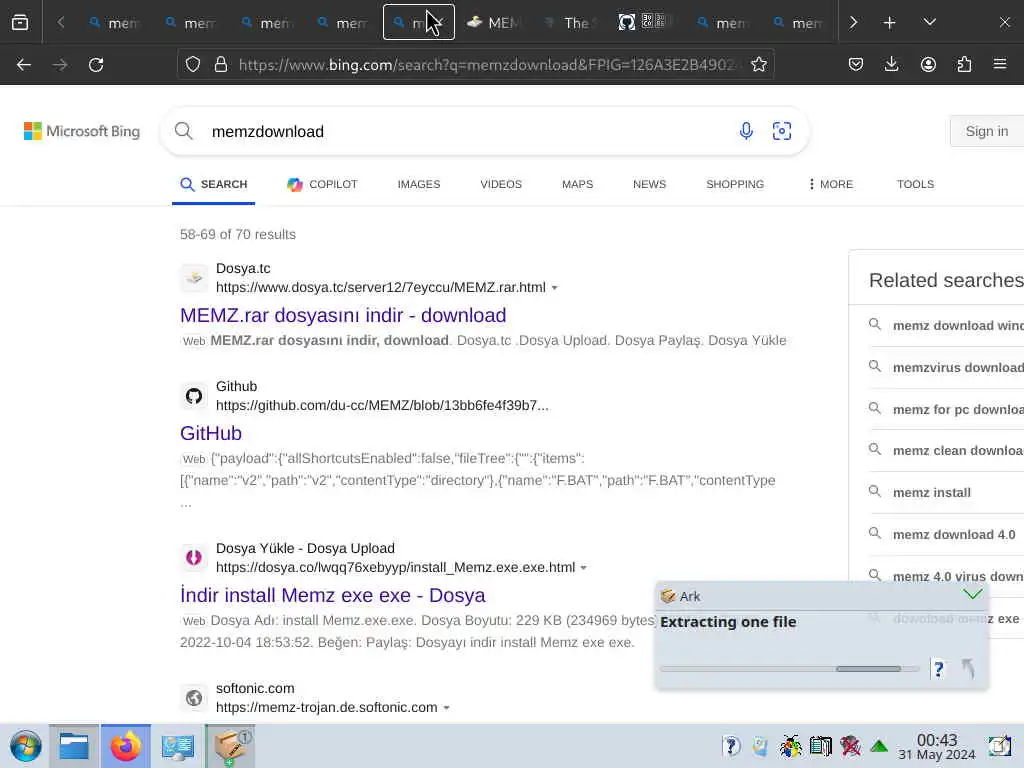Image resolution: width=1024 pixels, height=768 pixels.
Task: Open the start menu orb
Action: tap(26, 746)
